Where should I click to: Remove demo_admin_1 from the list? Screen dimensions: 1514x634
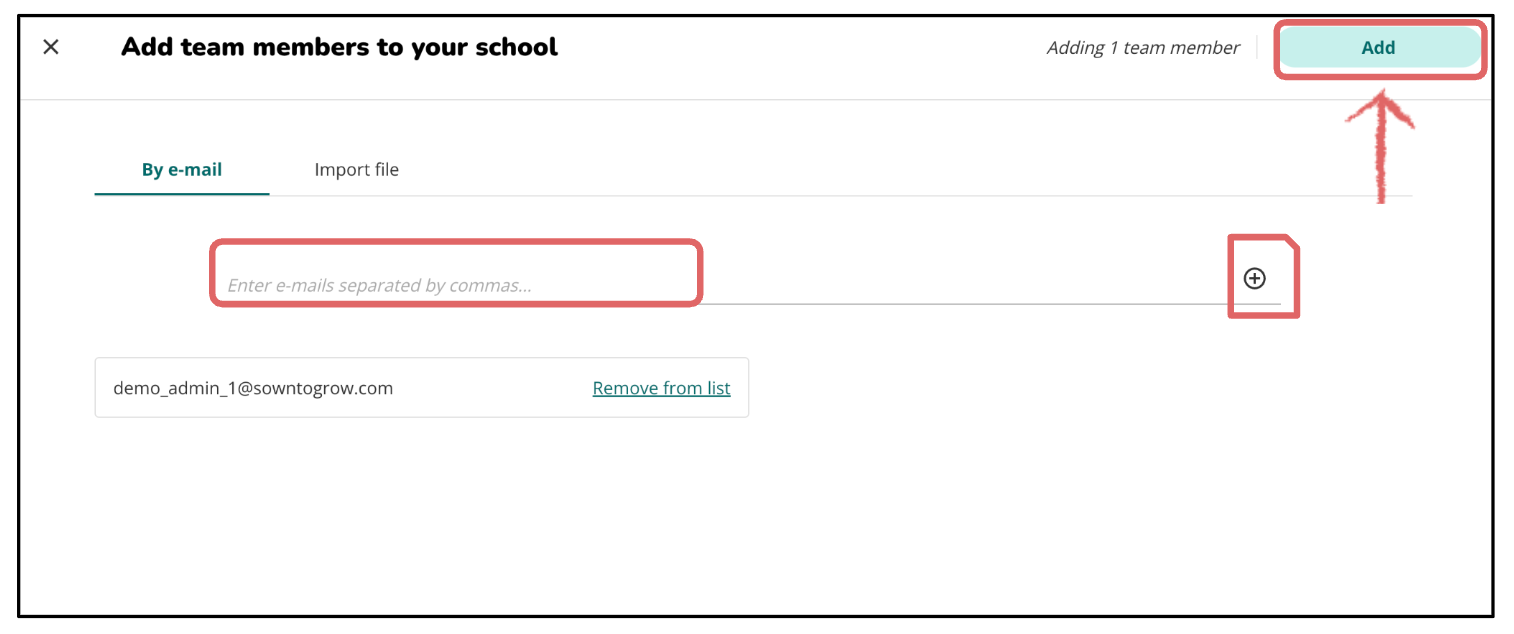[661, 388]
